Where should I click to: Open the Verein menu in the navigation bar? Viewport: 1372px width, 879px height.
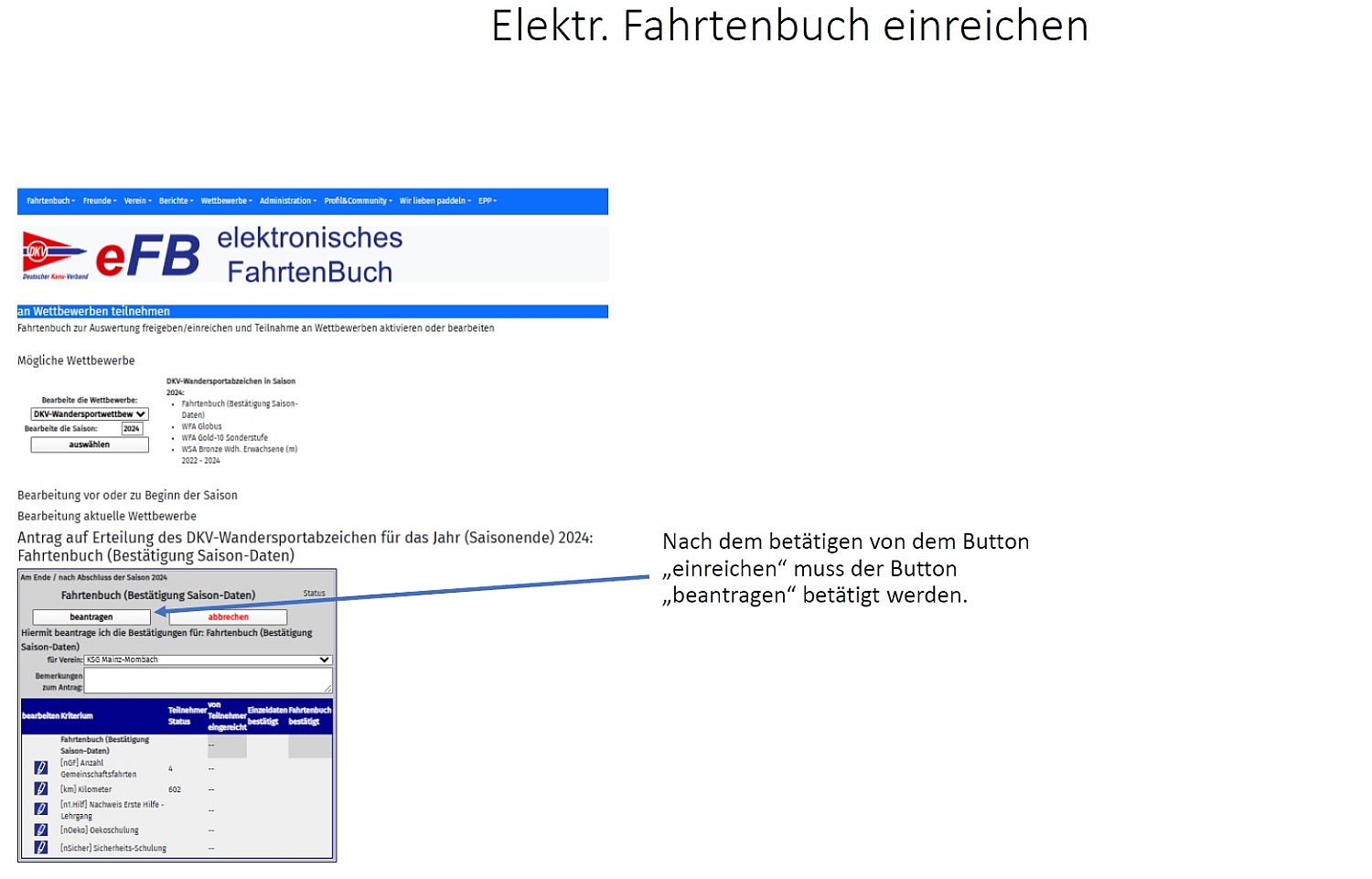tap(137, 201)
